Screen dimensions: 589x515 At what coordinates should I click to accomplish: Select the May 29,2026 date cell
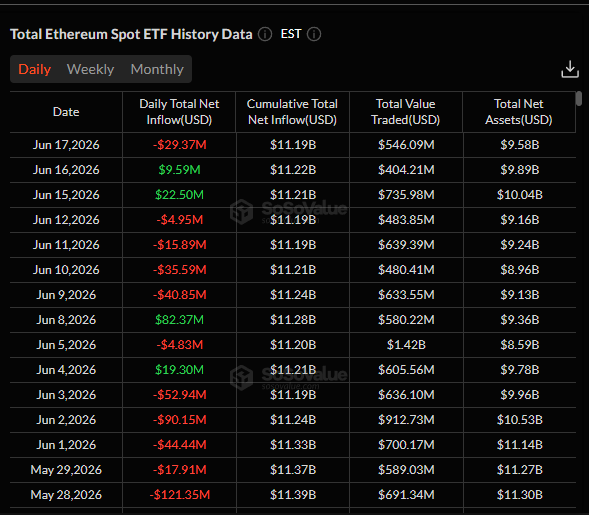(x=66, y=470)
